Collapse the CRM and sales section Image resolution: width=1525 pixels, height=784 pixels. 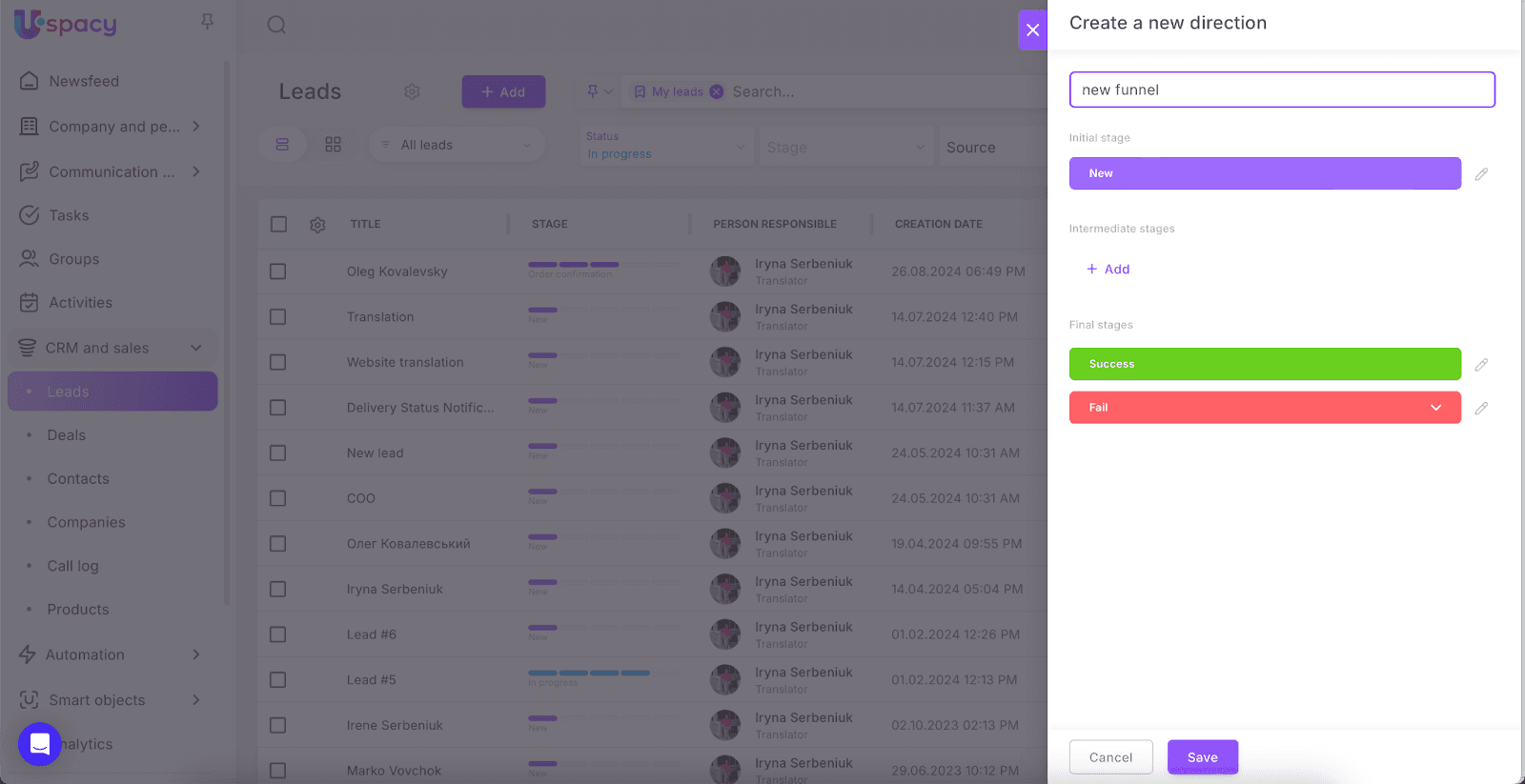[196, 348]
